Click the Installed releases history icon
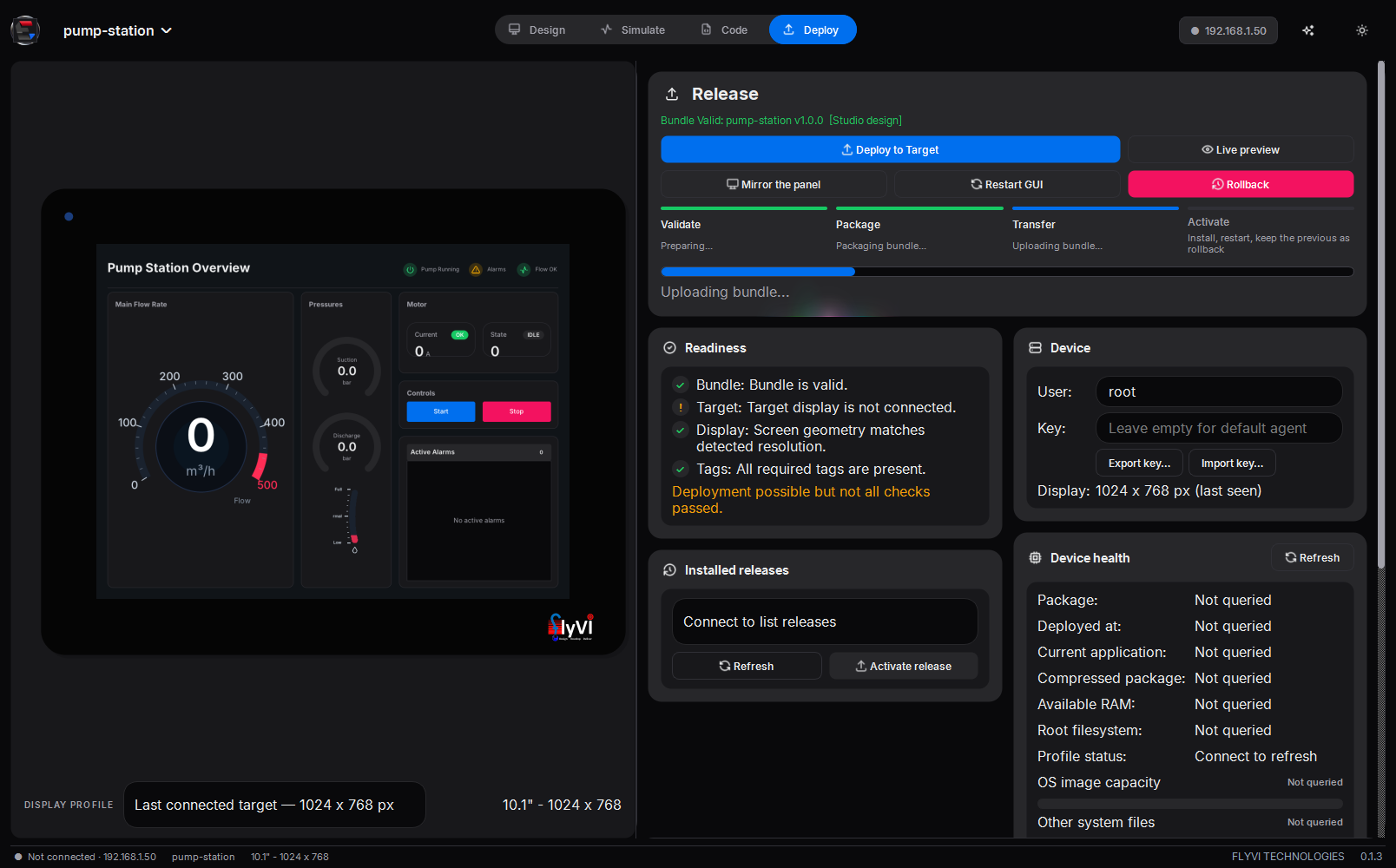Image resolution: width=1396 pixels, height=868 pixels. pos(669,570)
